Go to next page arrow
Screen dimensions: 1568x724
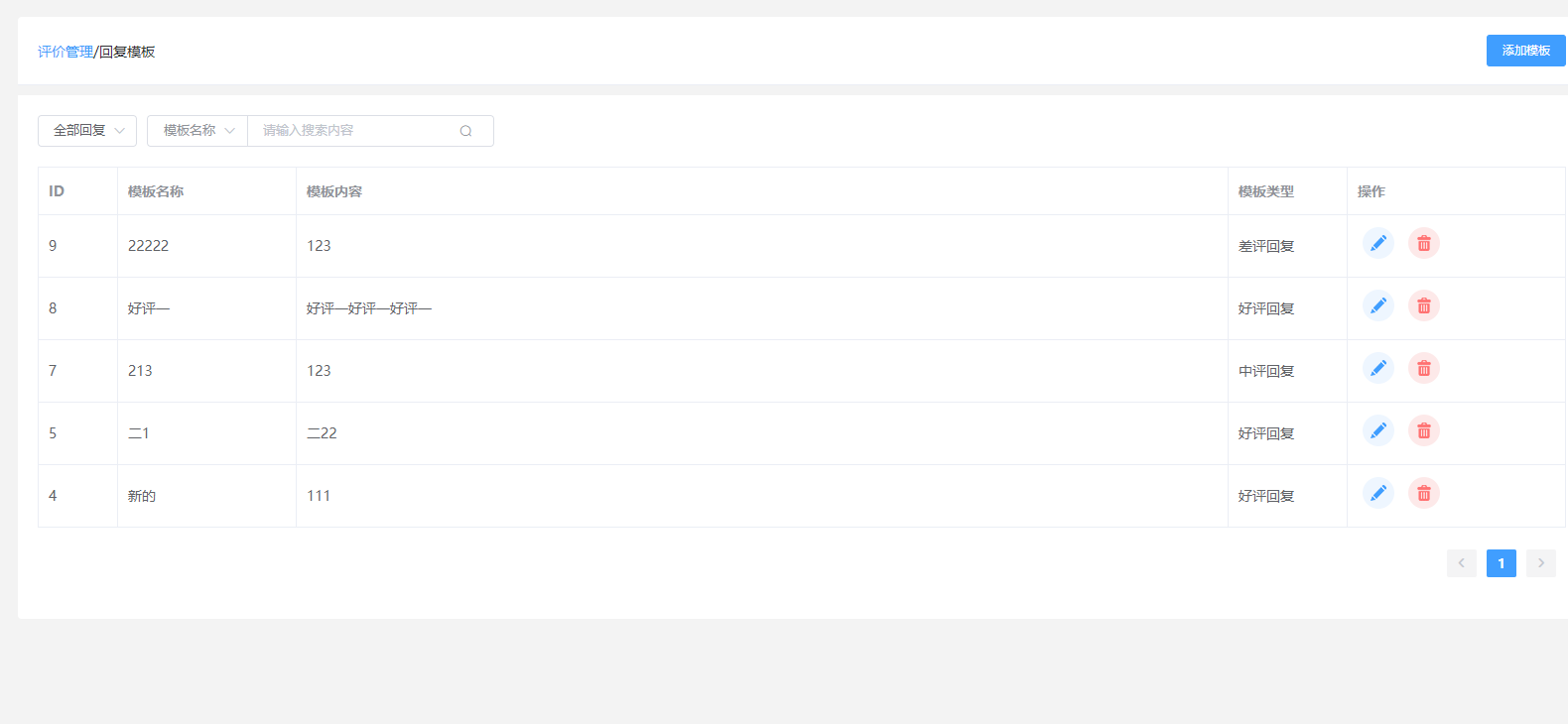tap(1540, 563)
